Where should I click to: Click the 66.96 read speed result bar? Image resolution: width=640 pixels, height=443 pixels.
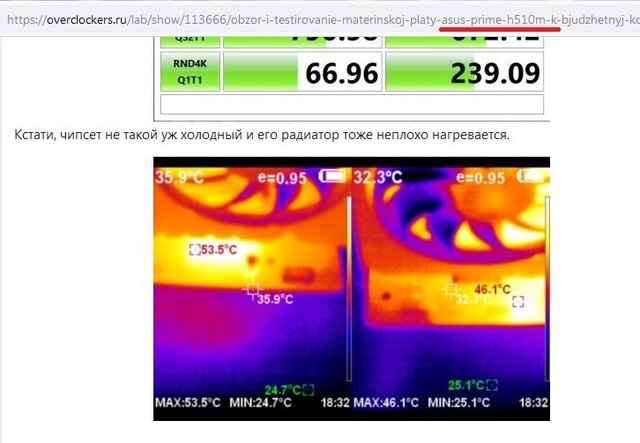302,71
